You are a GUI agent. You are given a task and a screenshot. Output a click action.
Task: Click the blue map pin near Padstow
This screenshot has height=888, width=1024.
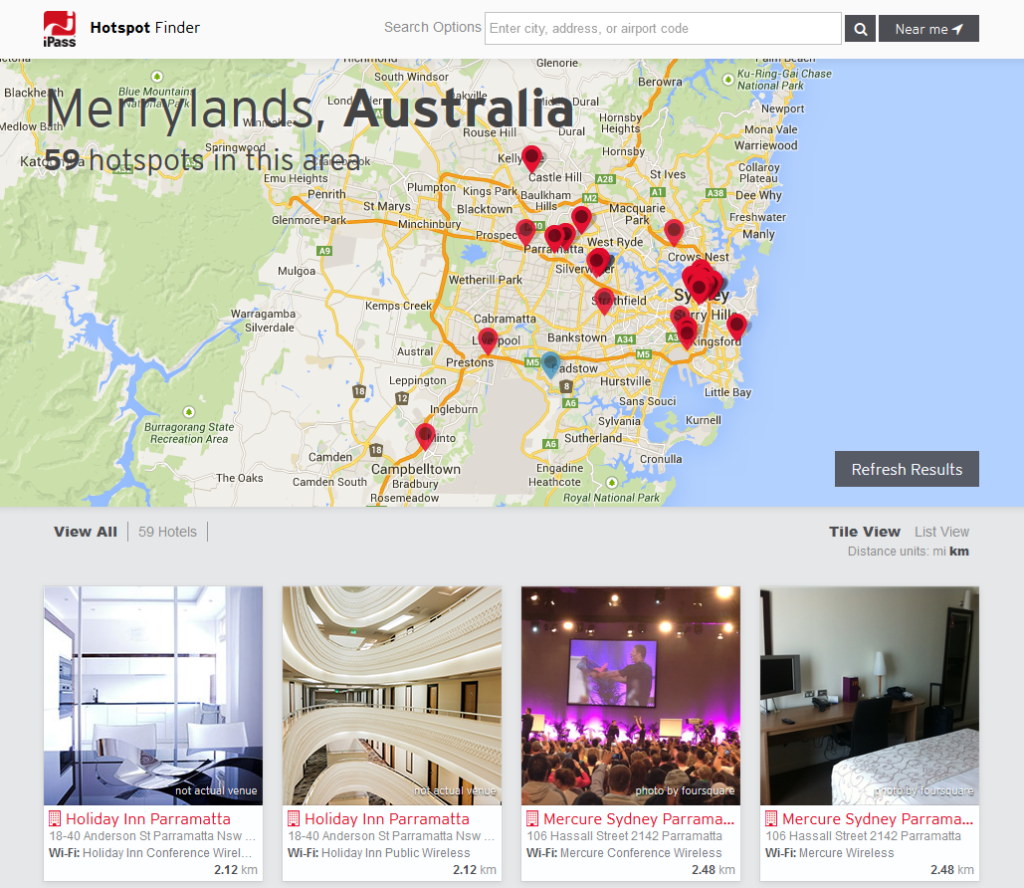pyautogui.click(x=551, y=363)
